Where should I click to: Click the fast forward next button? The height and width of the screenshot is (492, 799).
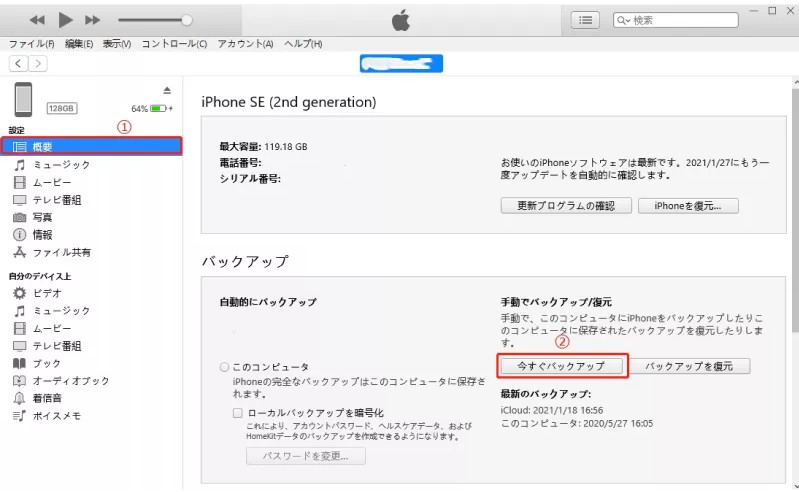[92, 20]
